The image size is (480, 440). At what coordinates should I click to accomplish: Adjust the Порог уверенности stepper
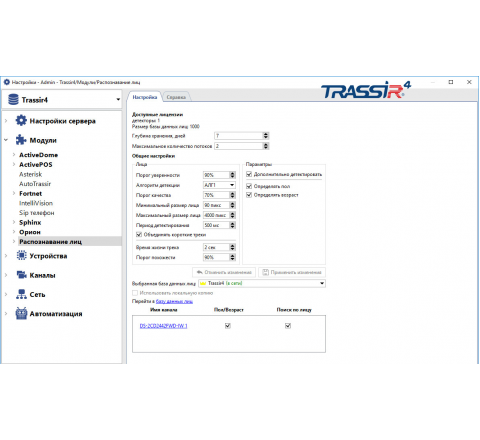pyautogui.click(x=233, y=175)
